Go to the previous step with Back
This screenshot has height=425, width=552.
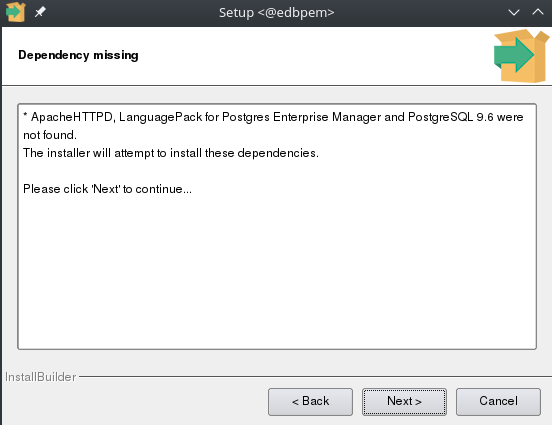coord(310,402)
